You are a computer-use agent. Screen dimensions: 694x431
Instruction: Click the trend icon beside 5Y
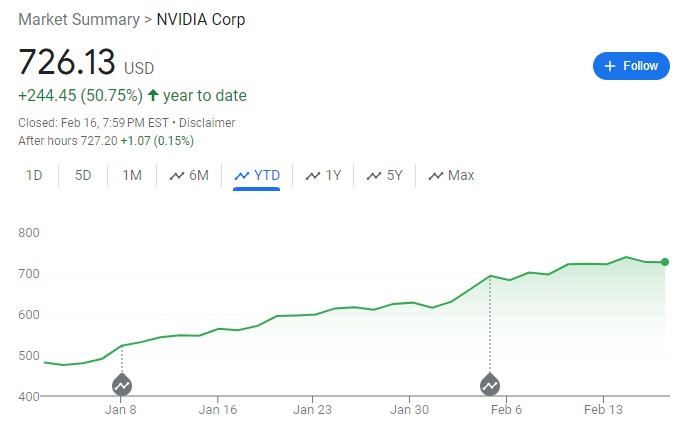[x=374, y=176]
